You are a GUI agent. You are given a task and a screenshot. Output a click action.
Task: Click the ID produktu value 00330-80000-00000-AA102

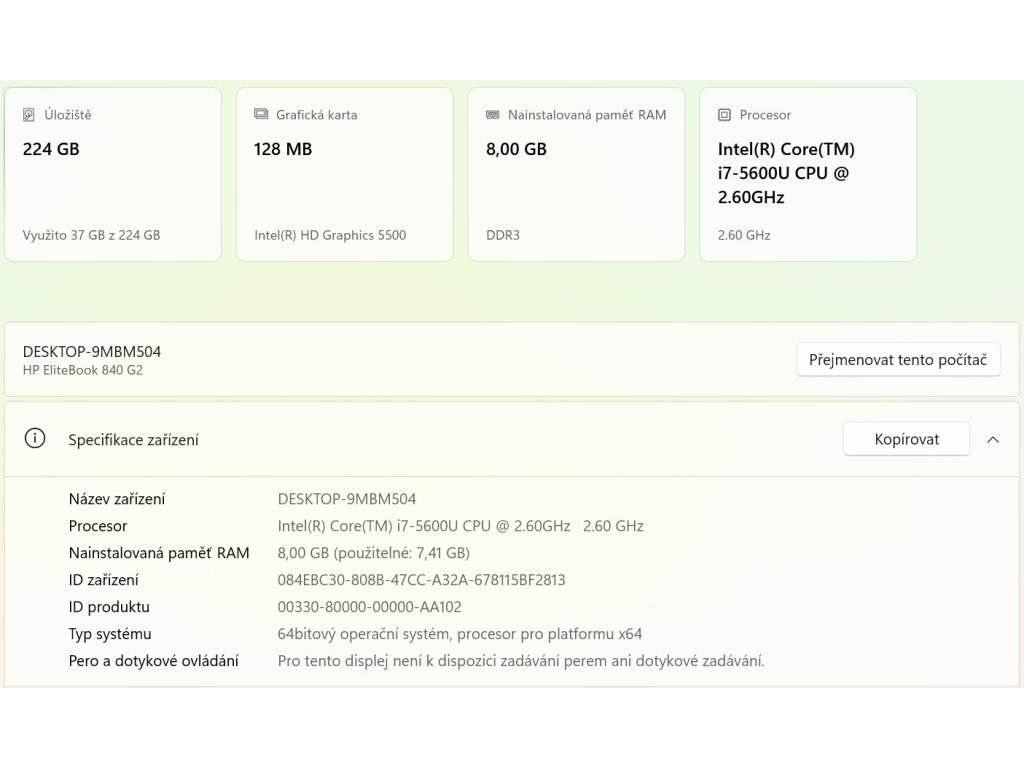[x=370, y=607]
